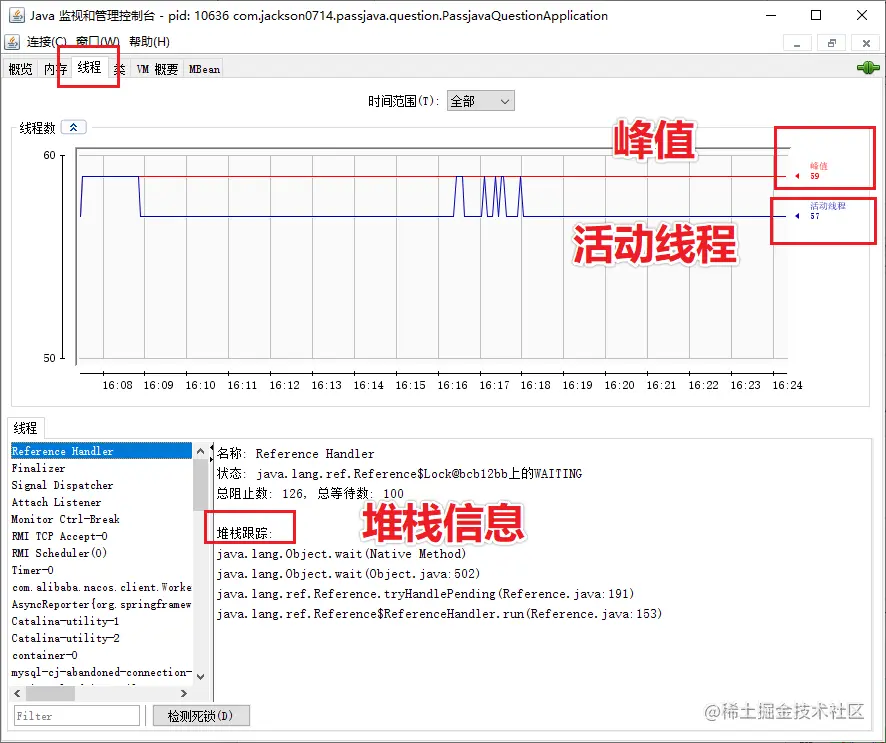The width and height of the screenshot is (886, 743).
Task: Select the Catalina-utility-1 thread
Action: click(101, 621)
